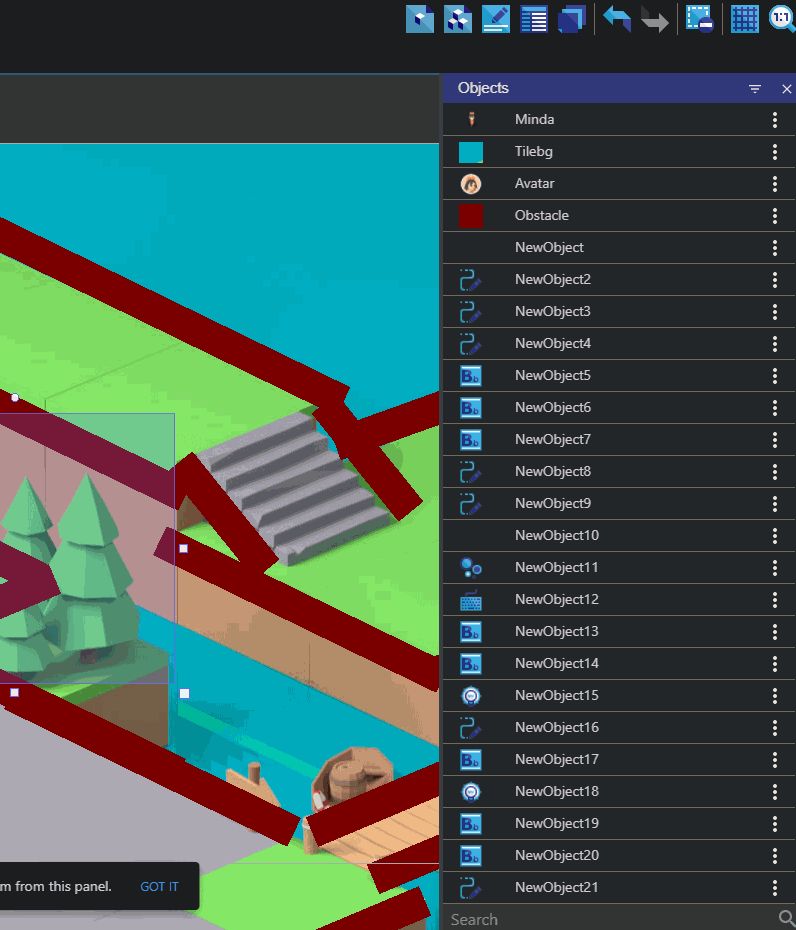Click the bottom-right corner handle of the selection

tap(184, 693)
